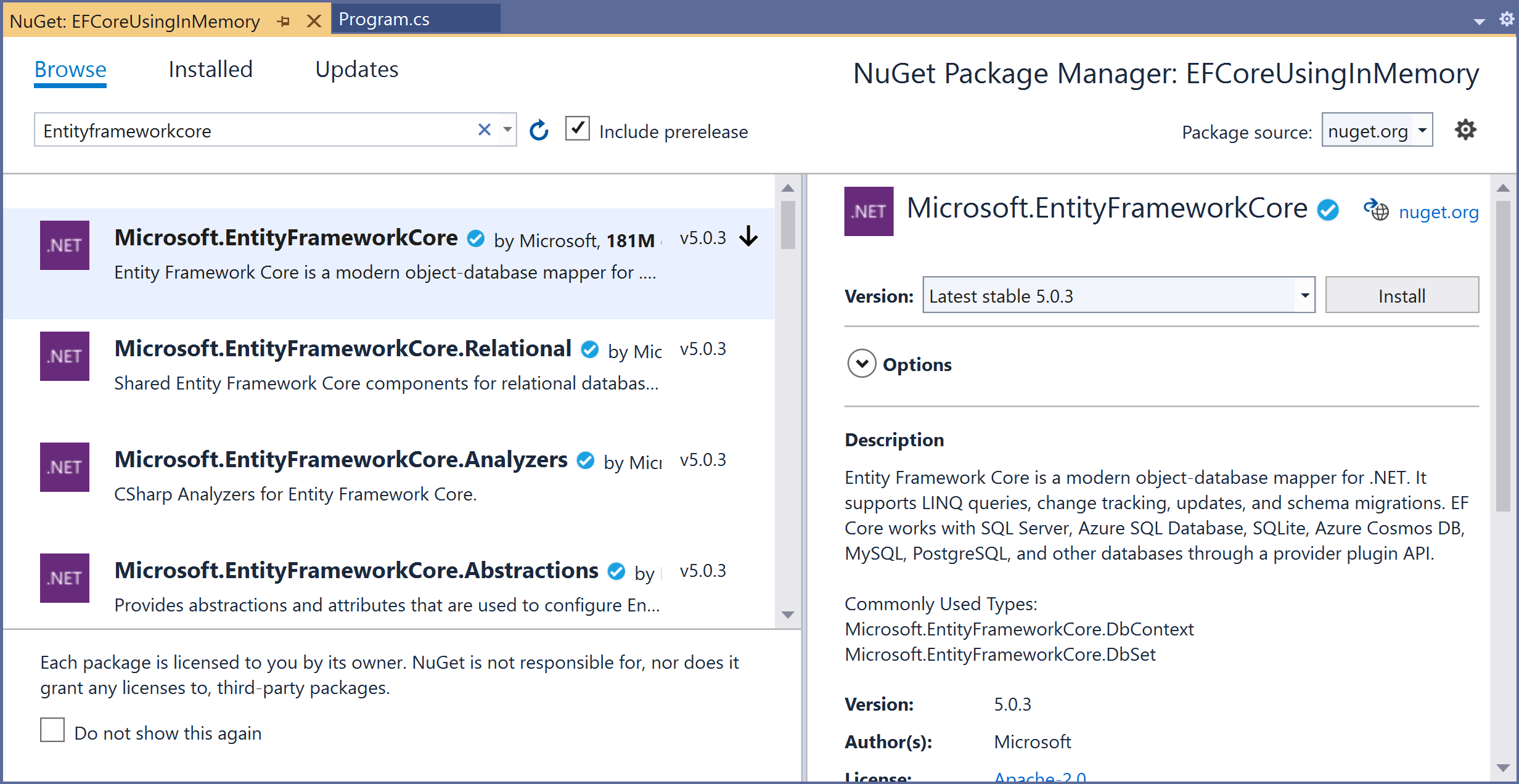Screen dimensions: 1519x784
Task: Pin the NuGet EFCoreUsingInMemory tab
Action: coord(284,22)
